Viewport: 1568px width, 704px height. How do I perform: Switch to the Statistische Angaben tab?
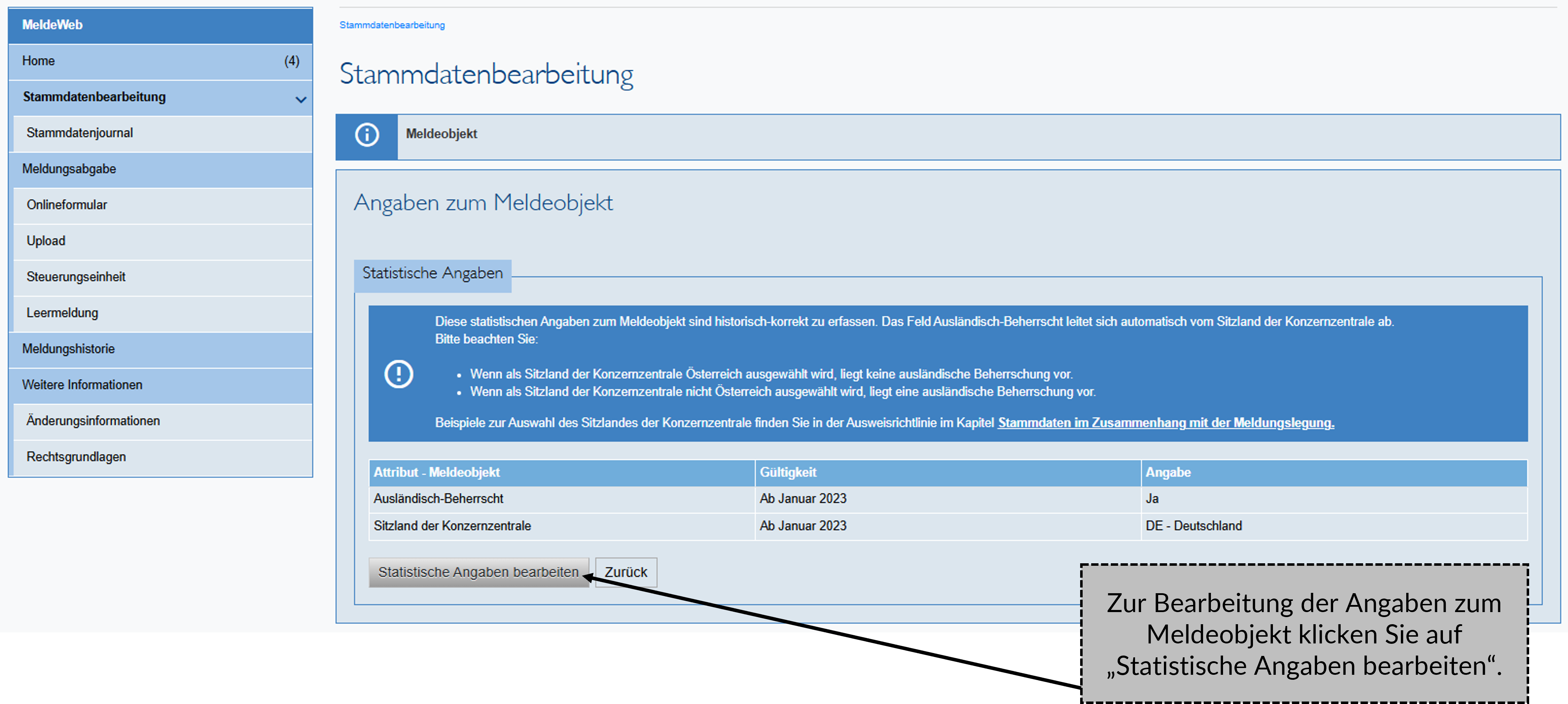432,273
